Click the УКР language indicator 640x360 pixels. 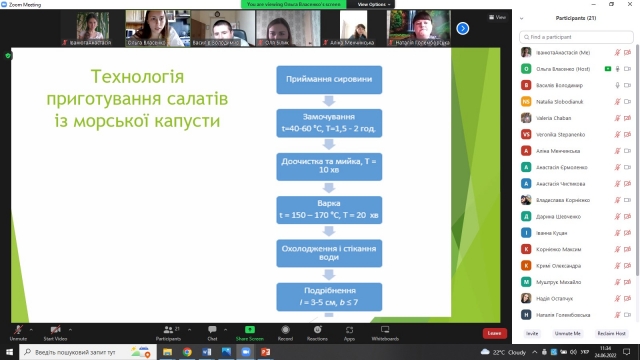click(x=585, y=352)
